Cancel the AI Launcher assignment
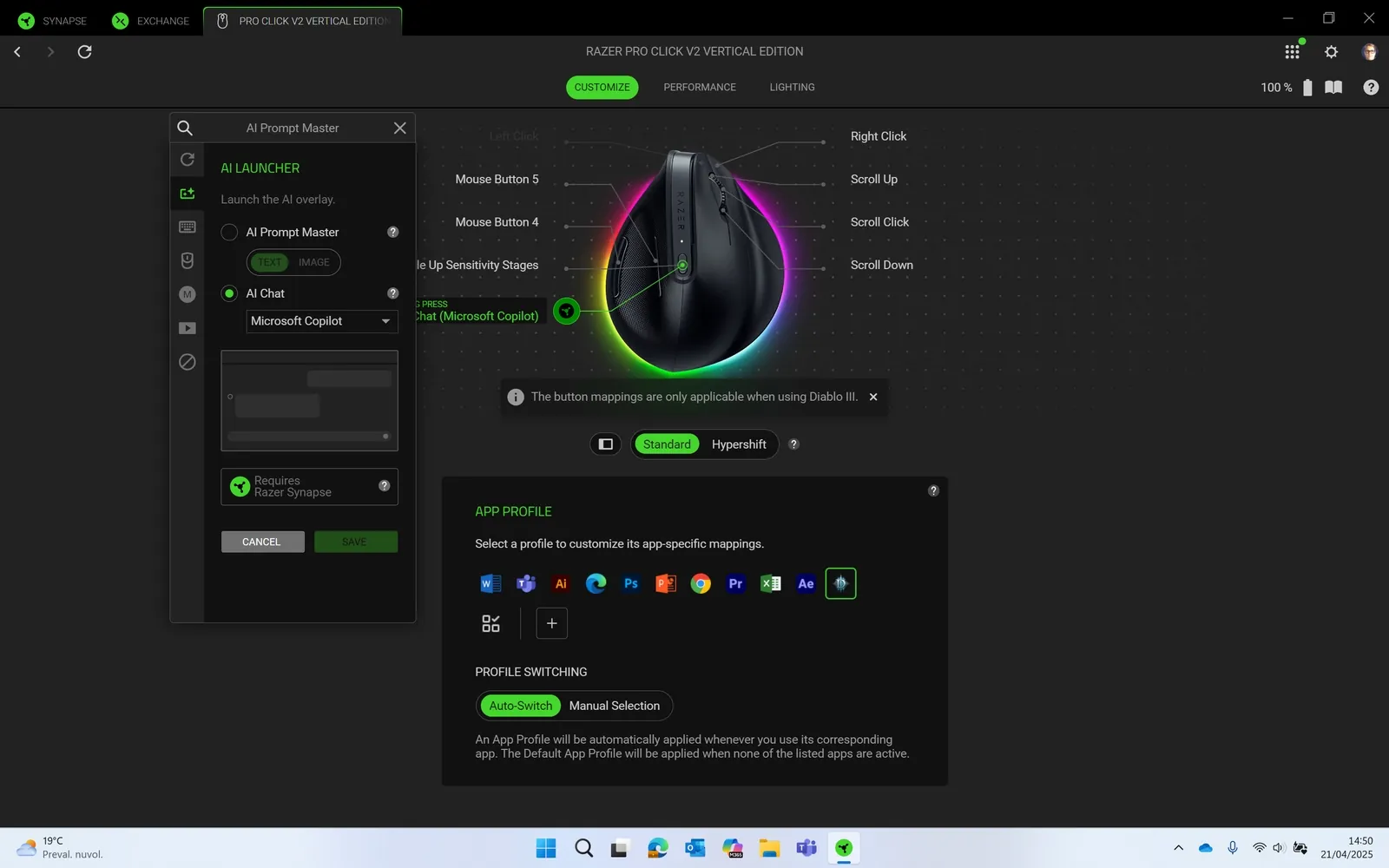 point(261,541)
